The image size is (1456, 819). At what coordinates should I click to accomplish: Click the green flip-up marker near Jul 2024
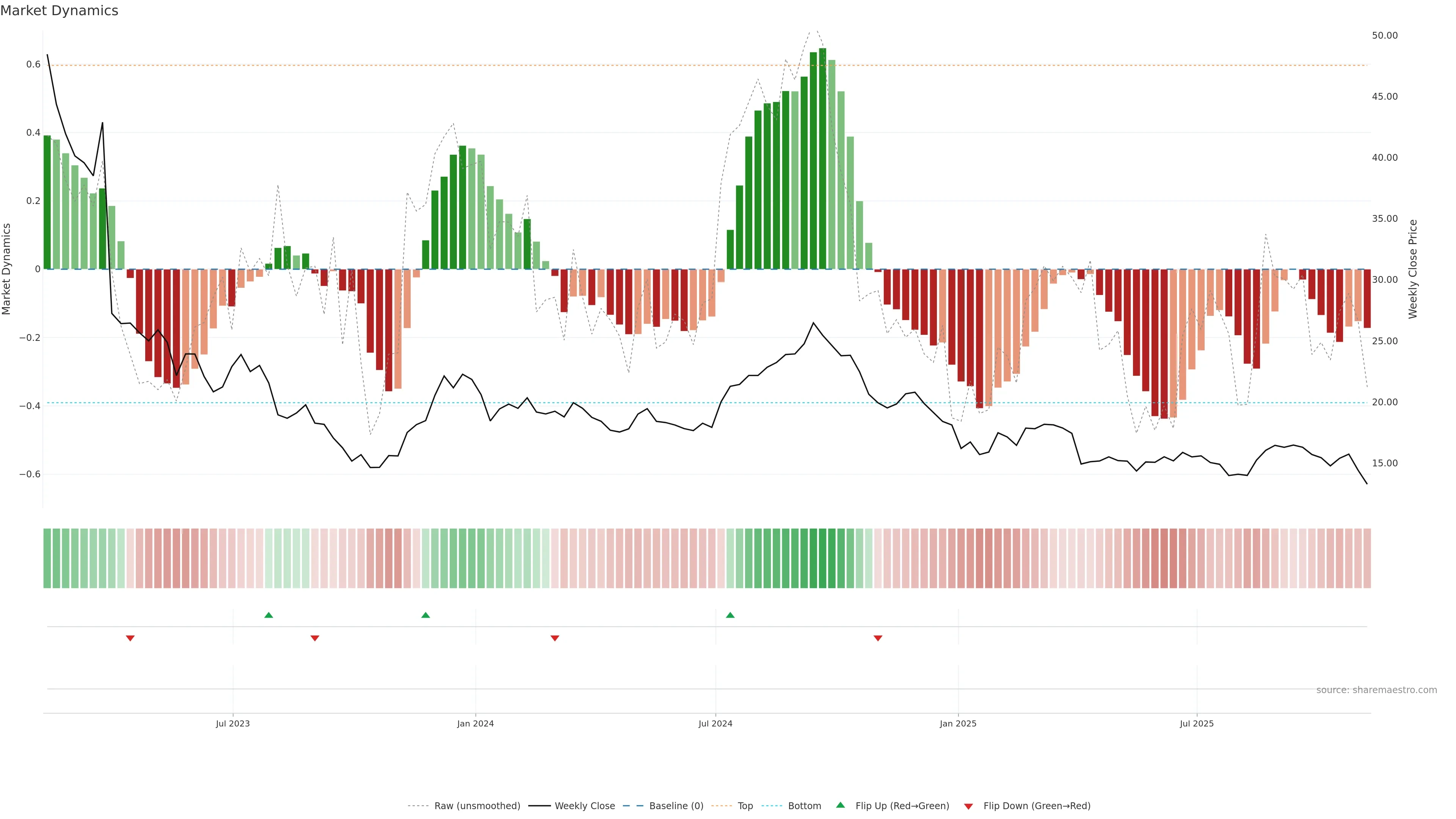[x=730, y=615]
